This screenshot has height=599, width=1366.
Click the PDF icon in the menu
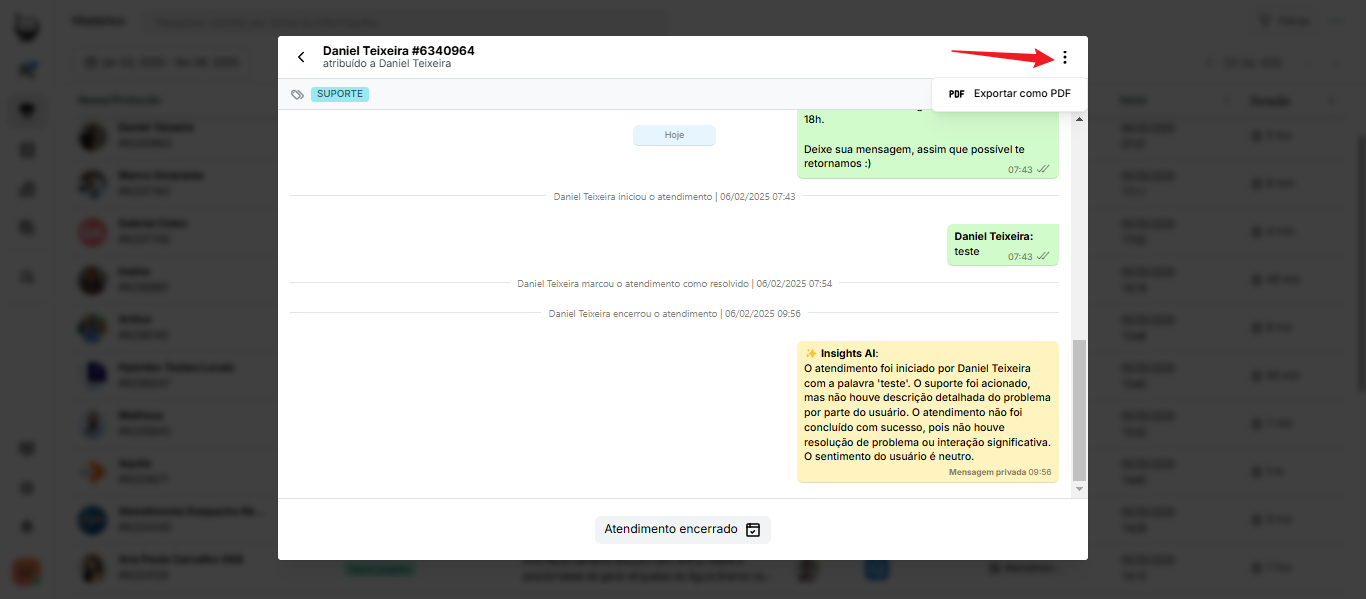coord(956,94)
